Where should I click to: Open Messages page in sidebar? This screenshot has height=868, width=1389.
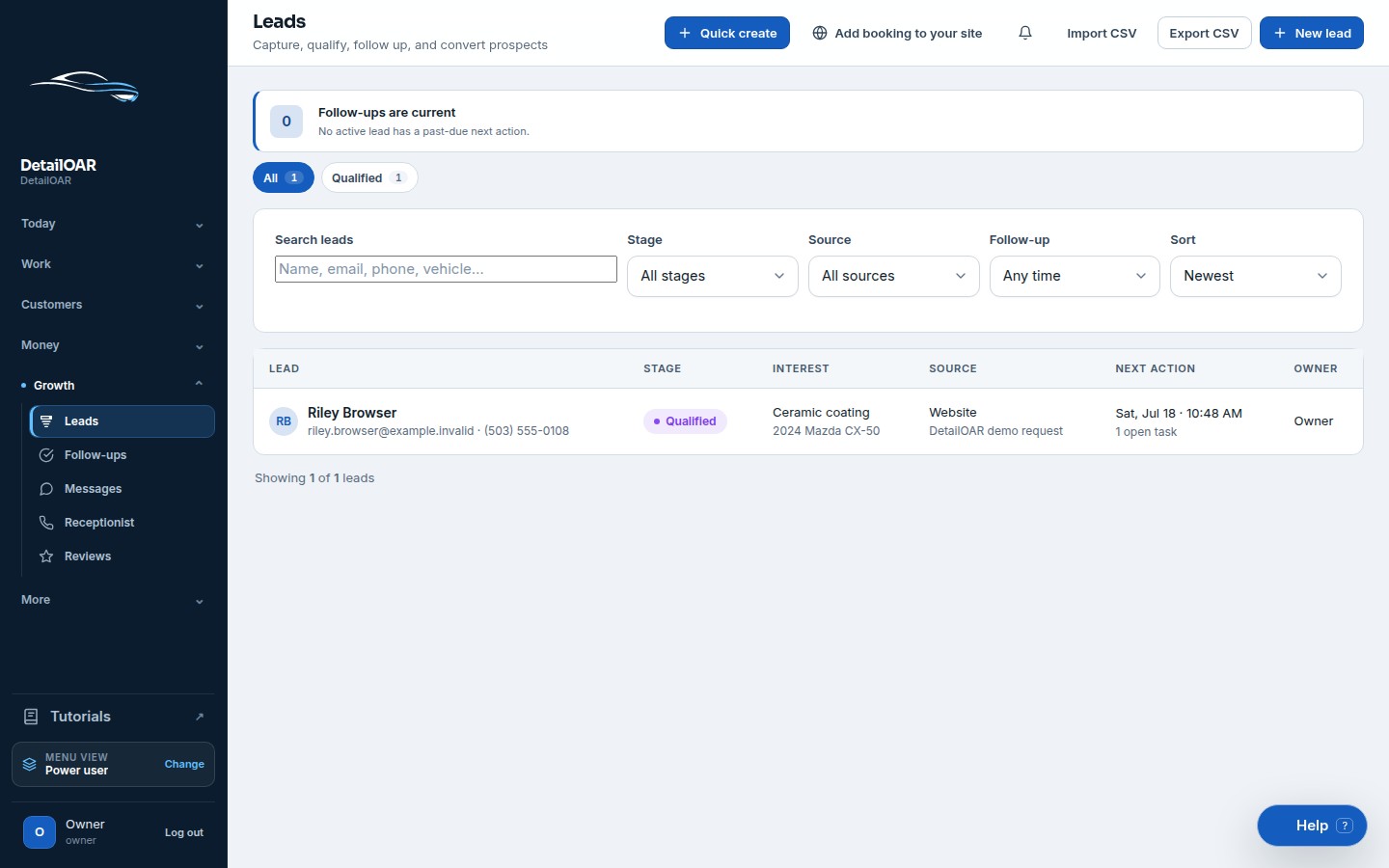pos(123,489)
